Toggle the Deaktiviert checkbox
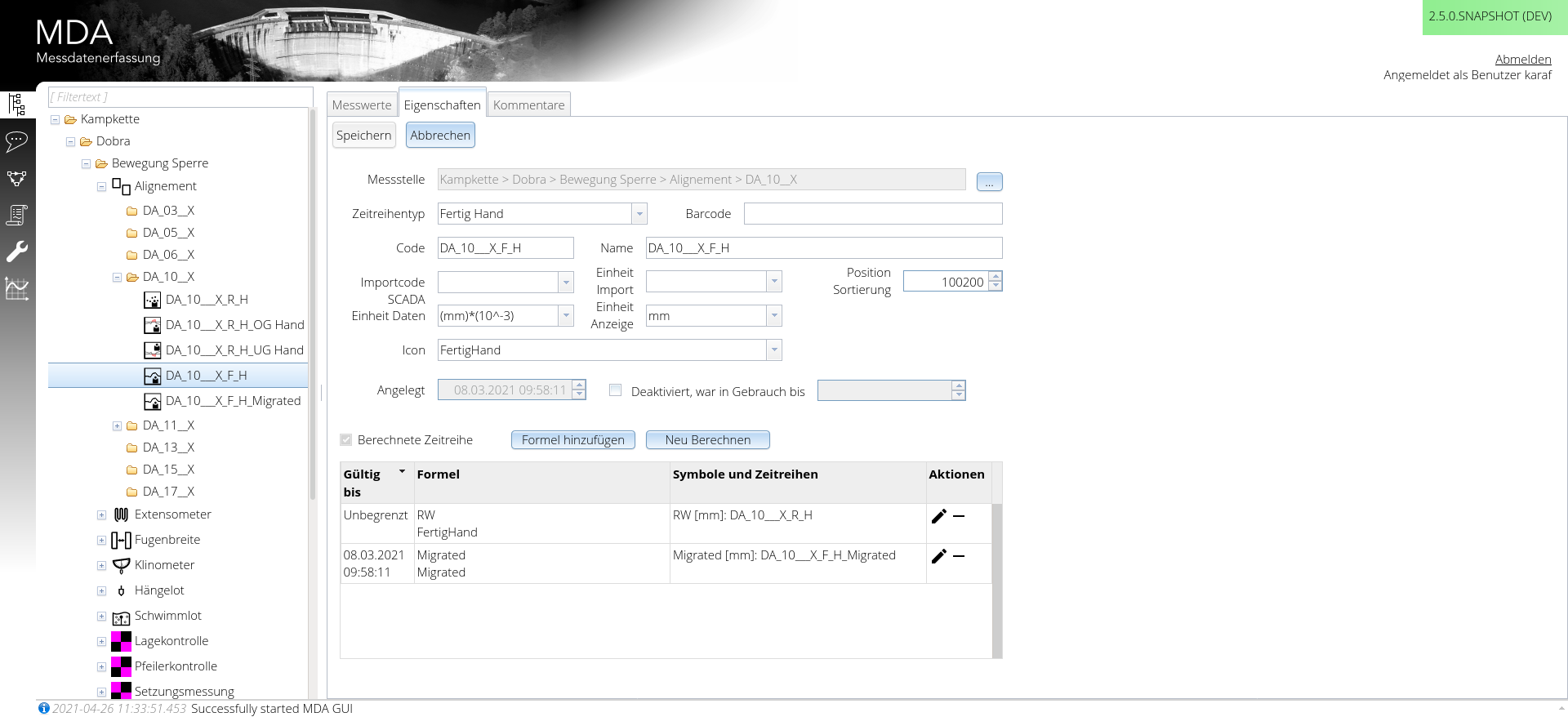 pyautogui.click(x=616, y=390)
